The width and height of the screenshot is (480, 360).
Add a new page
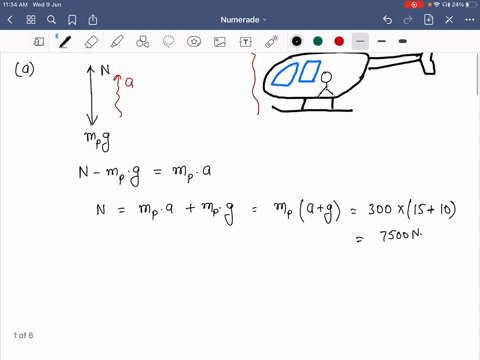(428, 20)
